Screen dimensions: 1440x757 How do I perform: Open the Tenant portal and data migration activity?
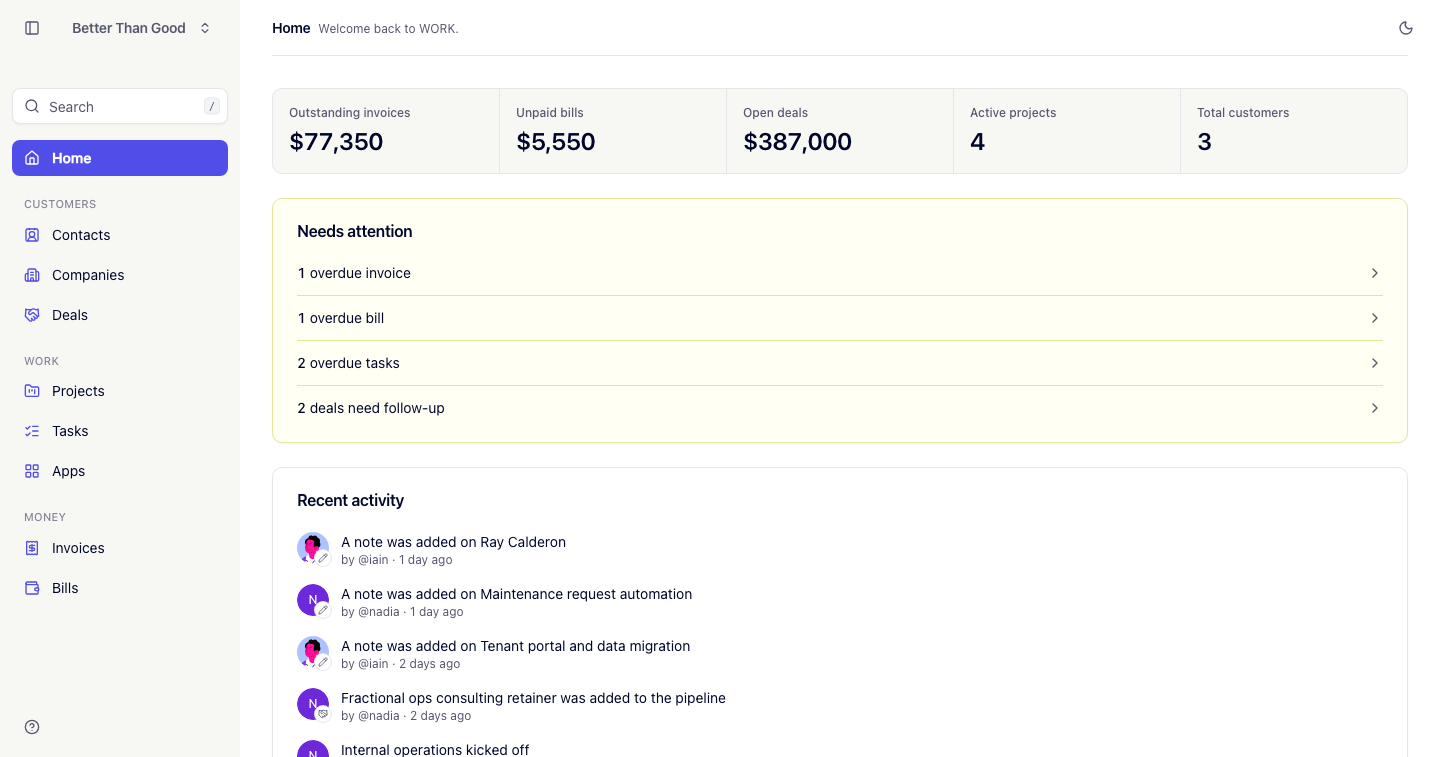click(x=515, y=646)
